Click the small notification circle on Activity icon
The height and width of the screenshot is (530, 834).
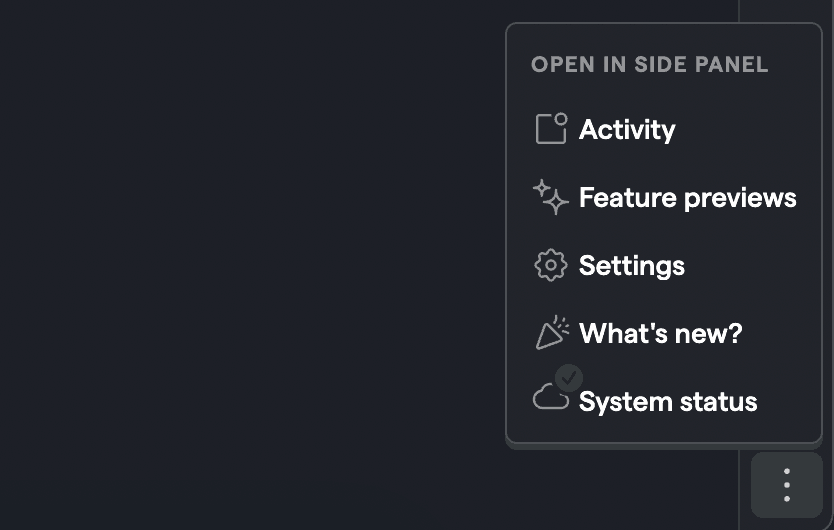[561, 119]
